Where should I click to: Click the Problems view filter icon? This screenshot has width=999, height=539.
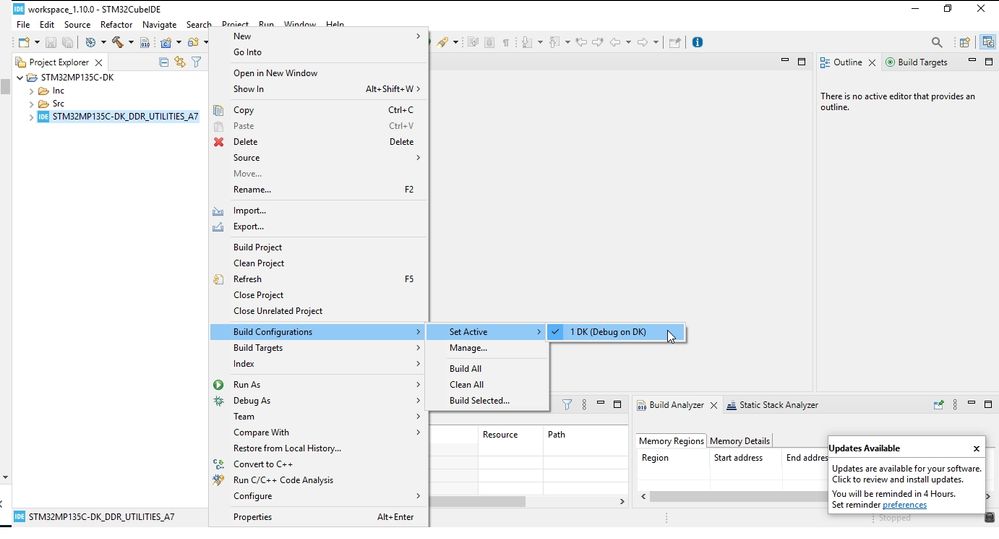coord(566,405)
